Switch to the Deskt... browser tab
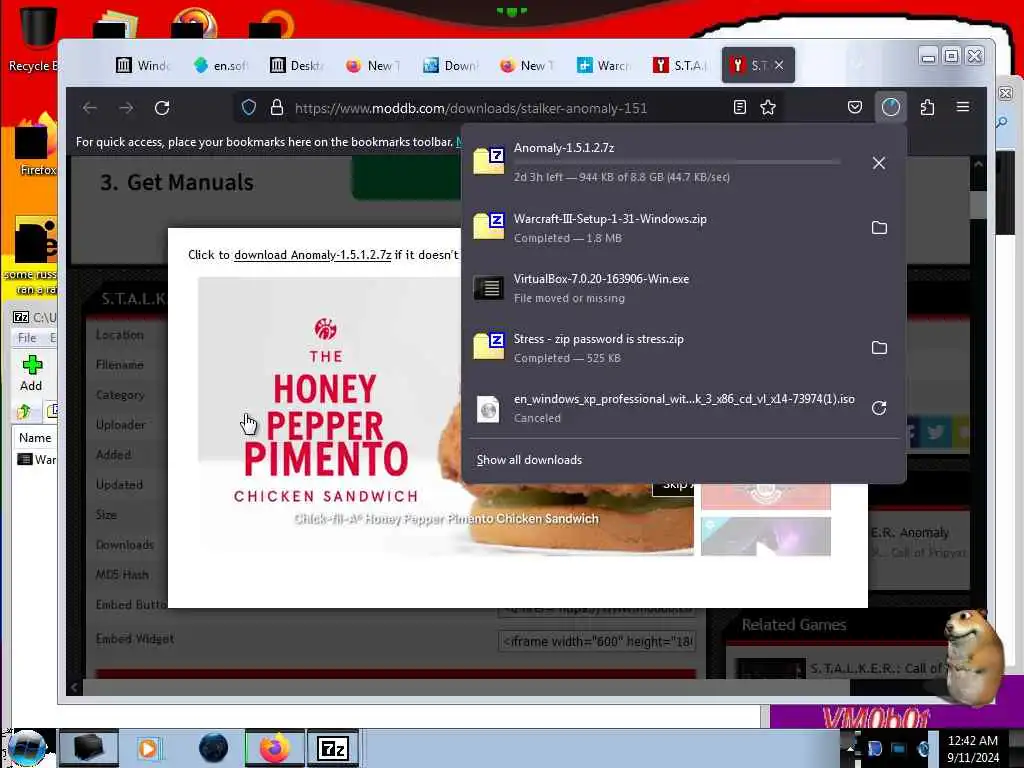This screenshot has width=1024, height=768. pos(298,65)
